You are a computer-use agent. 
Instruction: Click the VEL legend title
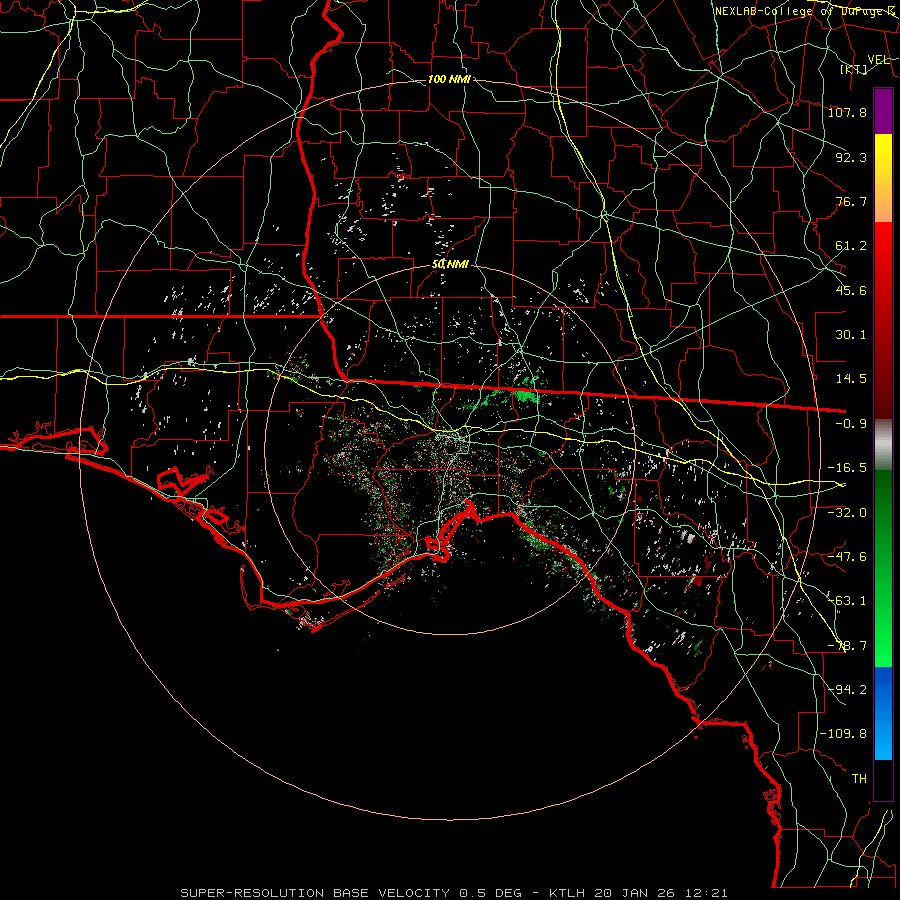878,60
